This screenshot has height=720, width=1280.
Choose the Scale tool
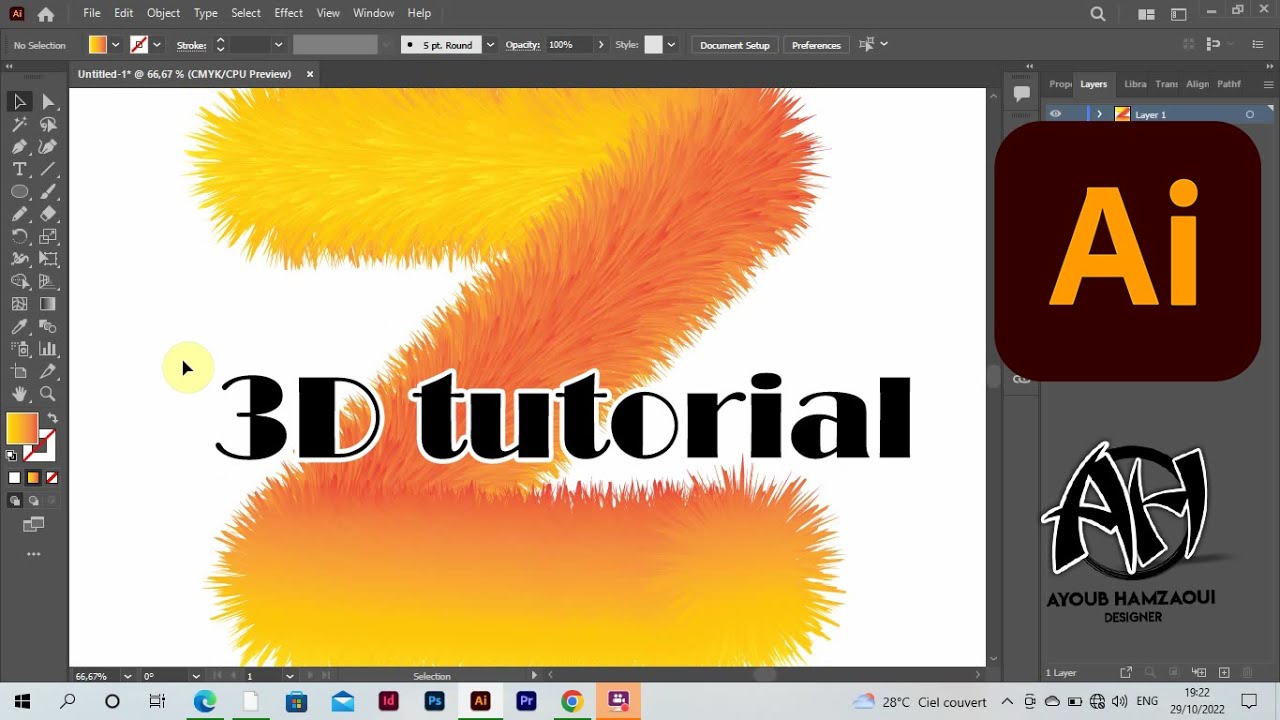tap(48, 237)
